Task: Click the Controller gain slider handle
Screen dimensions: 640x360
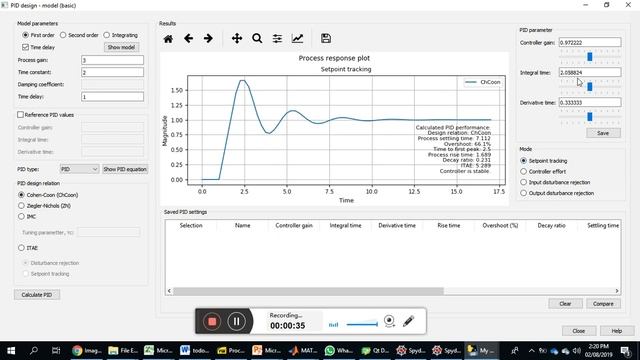Action: tap(590, 57)
